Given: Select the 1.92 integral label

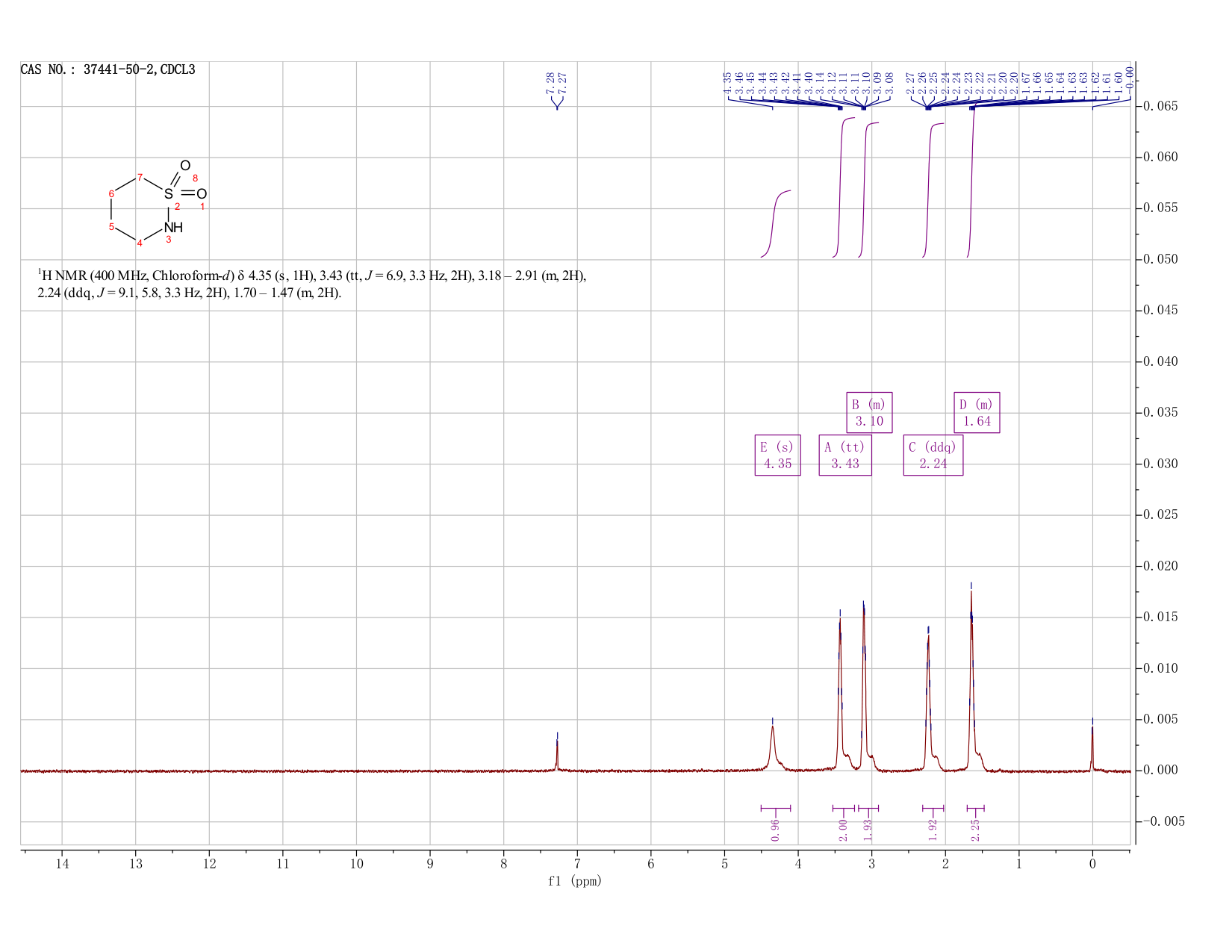Looking at the screenshot, I should click(933, 830).
